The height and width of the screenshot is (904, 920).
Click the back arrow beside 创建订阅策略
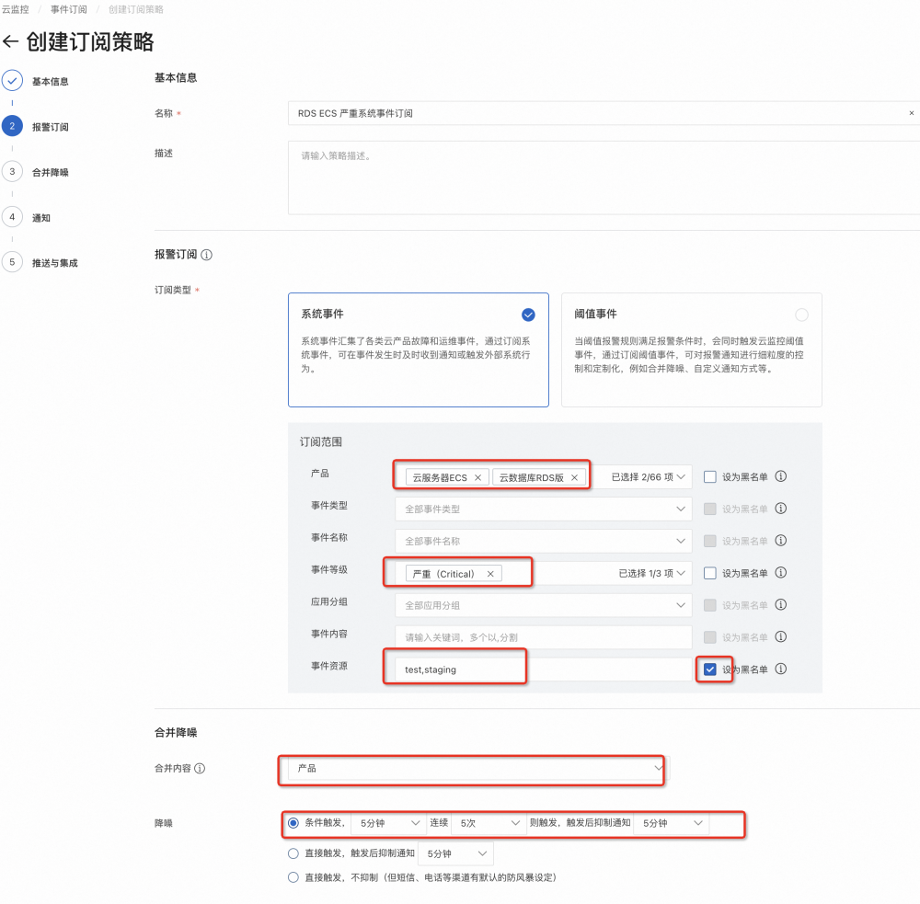tap(11, 42)
